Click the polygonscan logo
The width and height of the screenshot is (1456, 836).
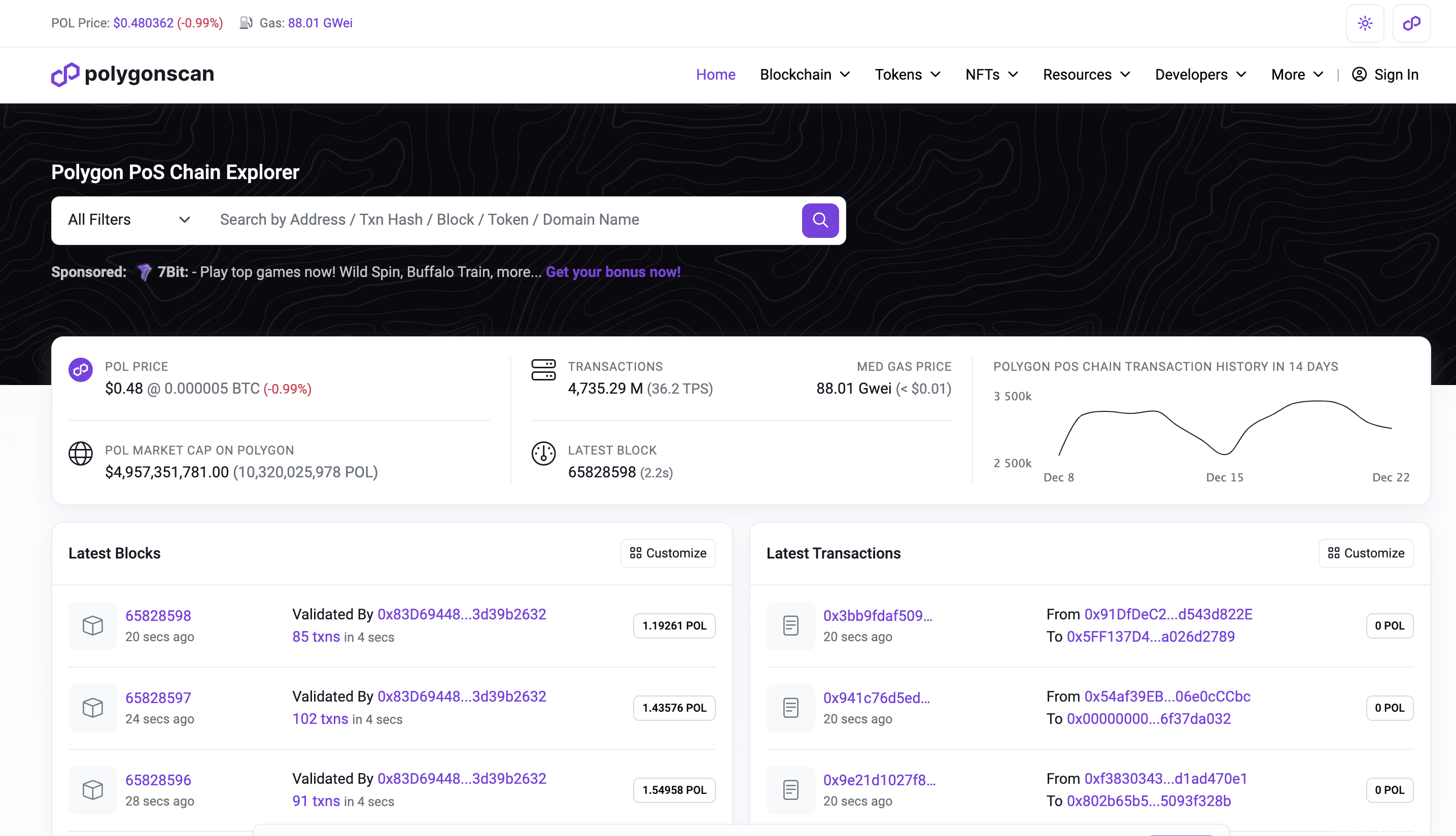(x=132, y=74)
